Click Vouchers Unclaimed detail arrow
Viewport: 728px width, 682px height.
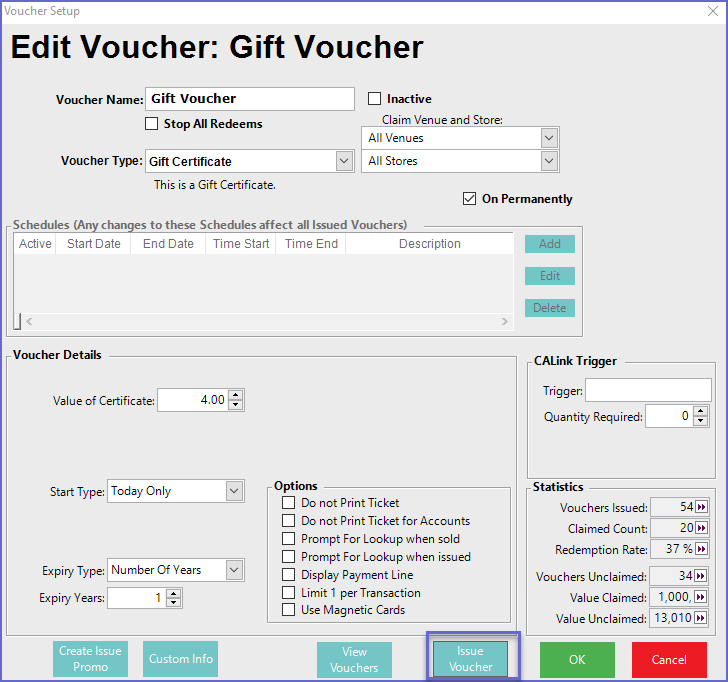pos(701,576)
